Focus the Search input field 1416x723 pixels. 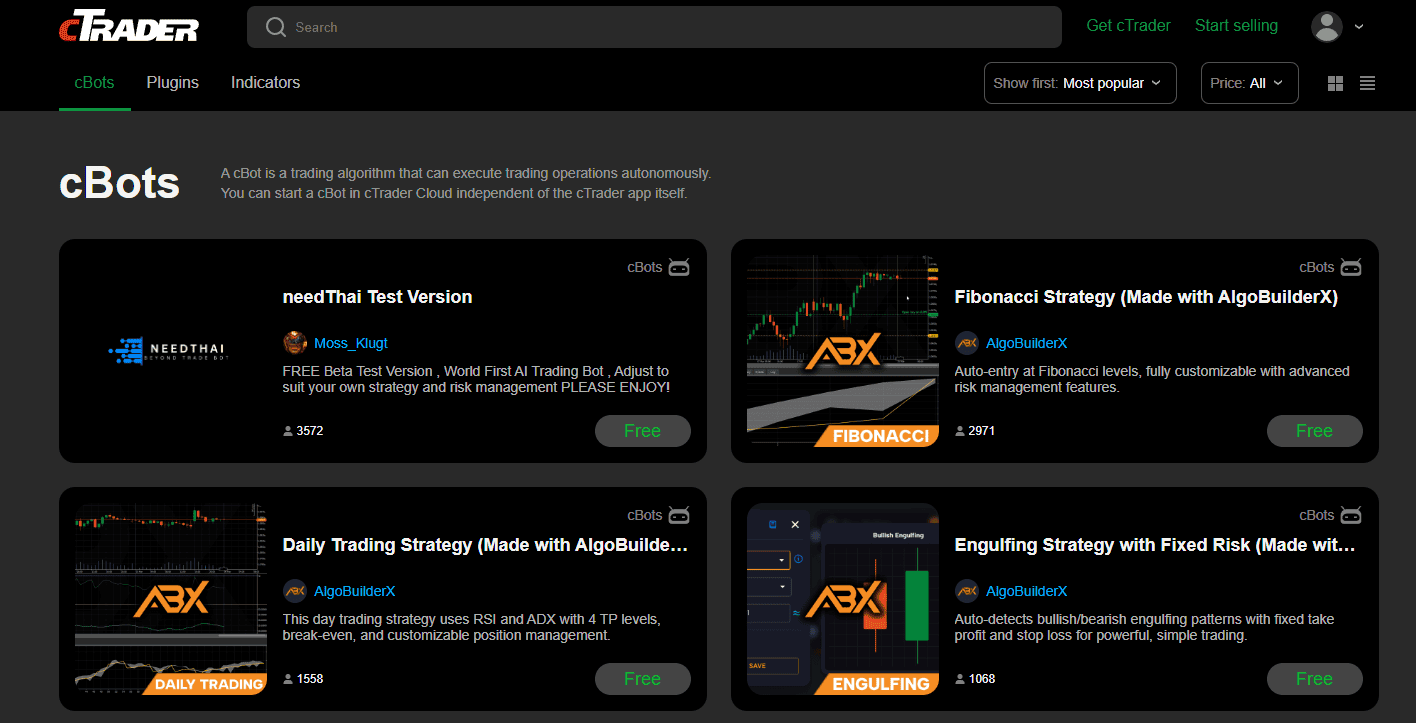(x=654, y=27)
